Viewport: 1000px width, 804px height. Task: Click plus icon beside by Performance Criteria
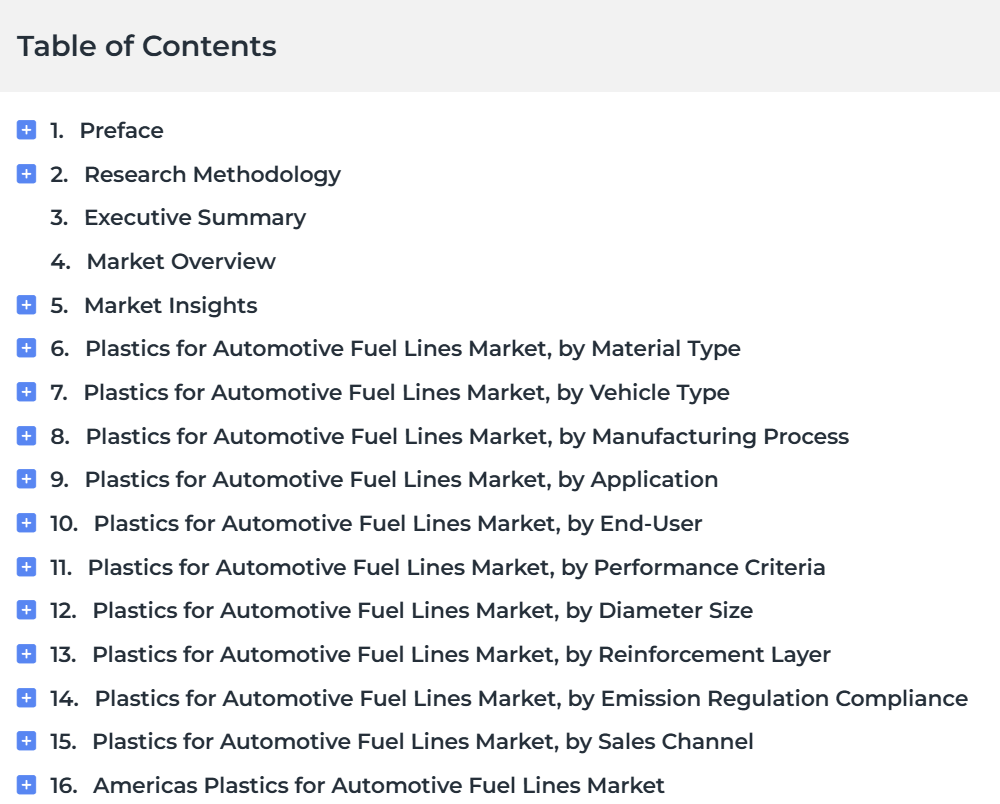tap(27, 567)
